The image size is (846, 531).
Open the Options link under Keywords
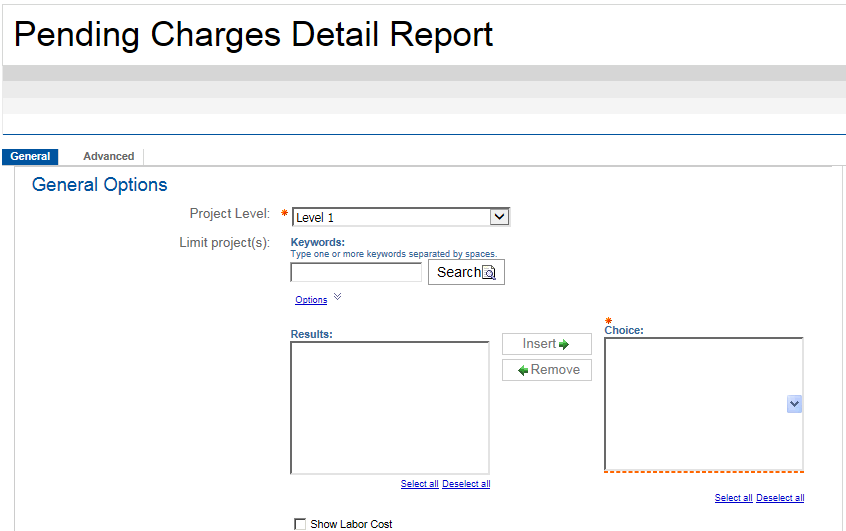pos(311,300)
